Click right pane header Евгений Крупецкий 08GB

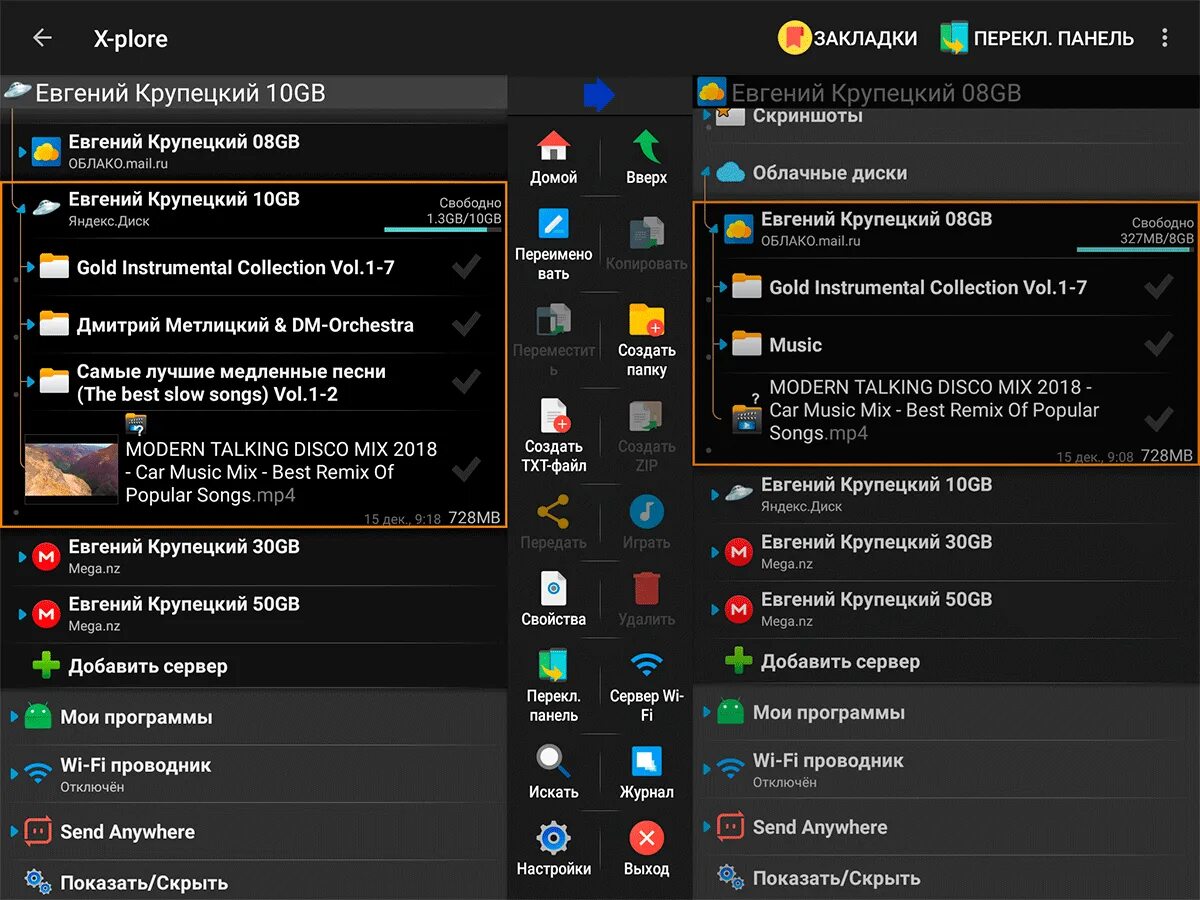(946, 93)
